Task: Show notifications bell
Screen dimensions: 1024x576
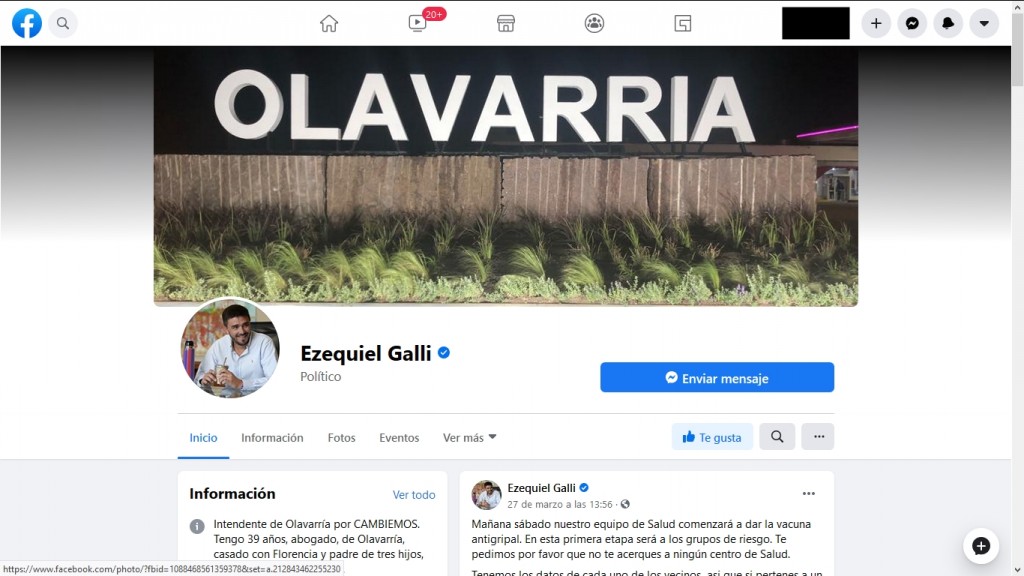Action: point(948,24)
